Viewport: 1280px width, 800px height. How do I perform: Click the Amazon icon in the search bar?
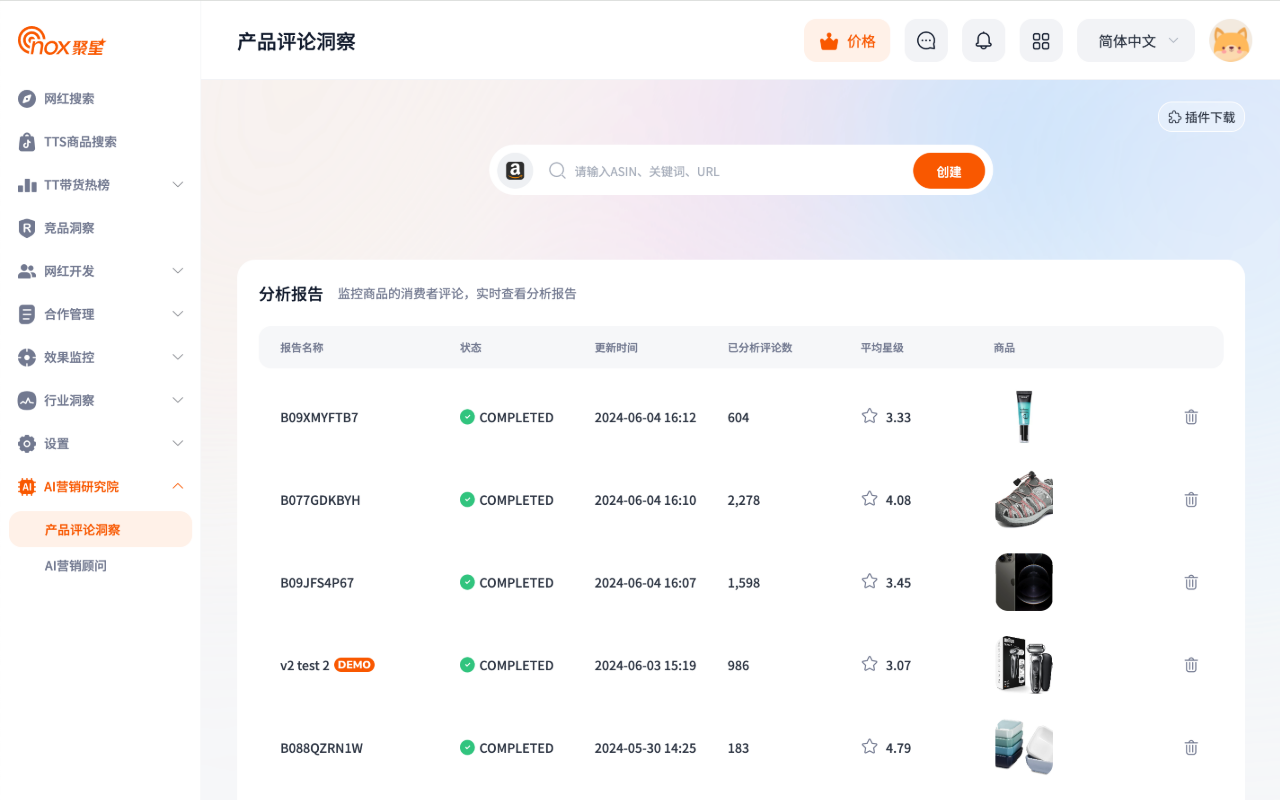coord(515,170)
